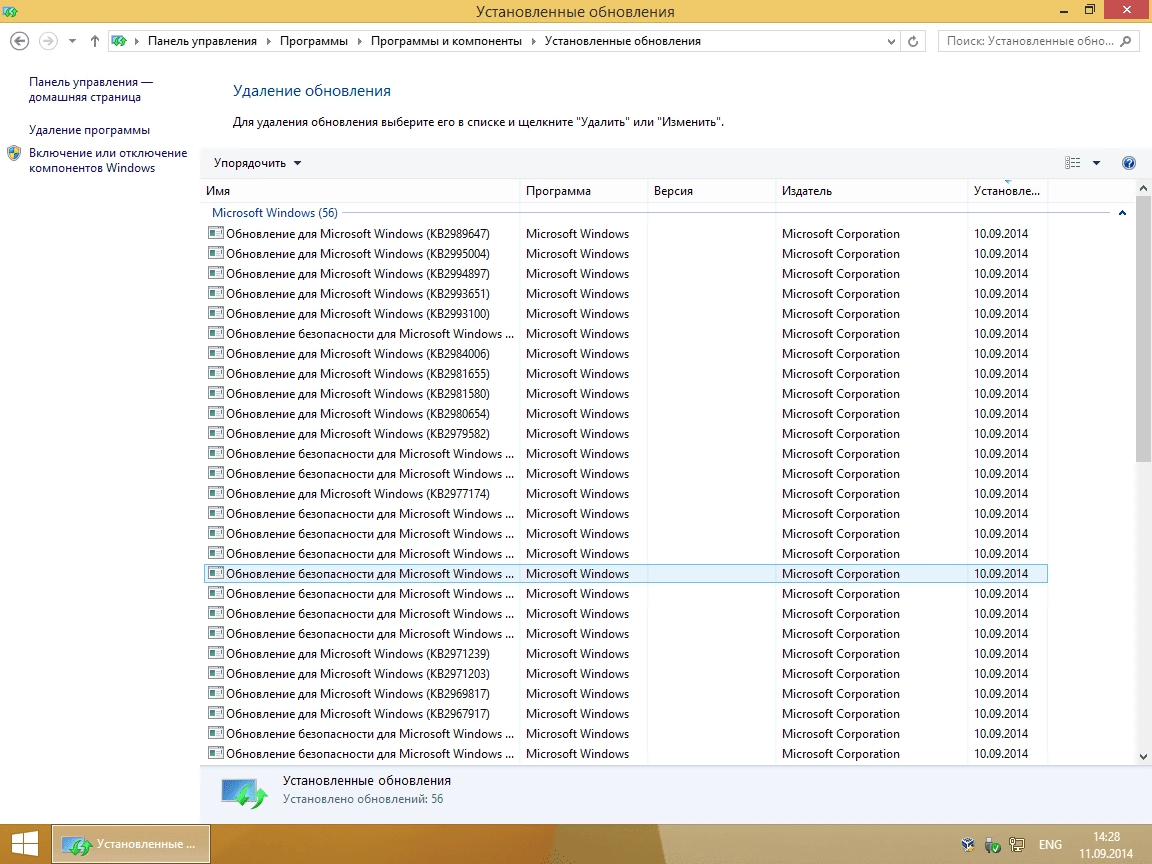
Task: Click the leftmost system tray icon
Action: pos(968,845)
